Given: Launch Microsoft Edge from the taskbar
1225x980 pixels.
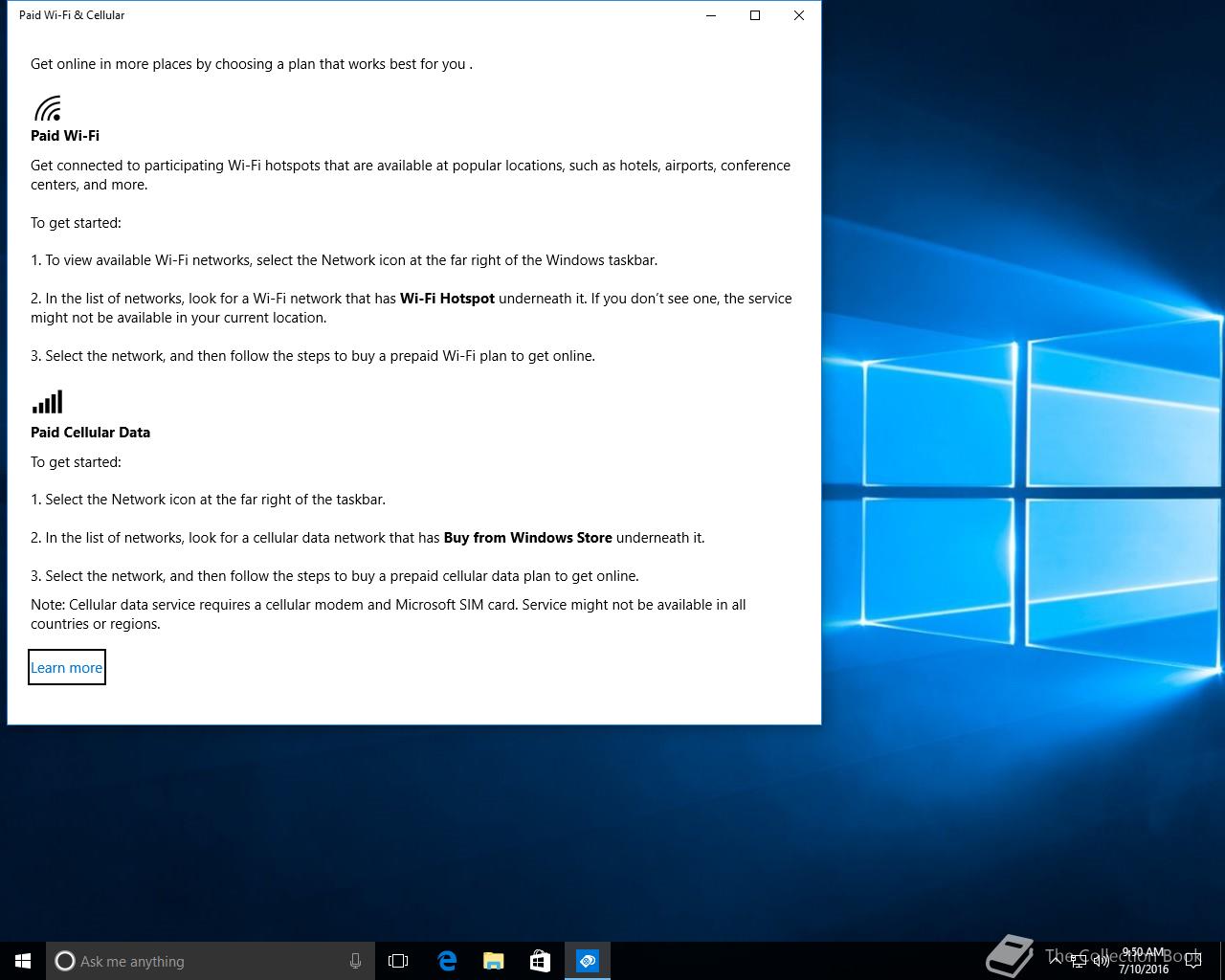Looking at the screenshot, I should tap(446, 961).
